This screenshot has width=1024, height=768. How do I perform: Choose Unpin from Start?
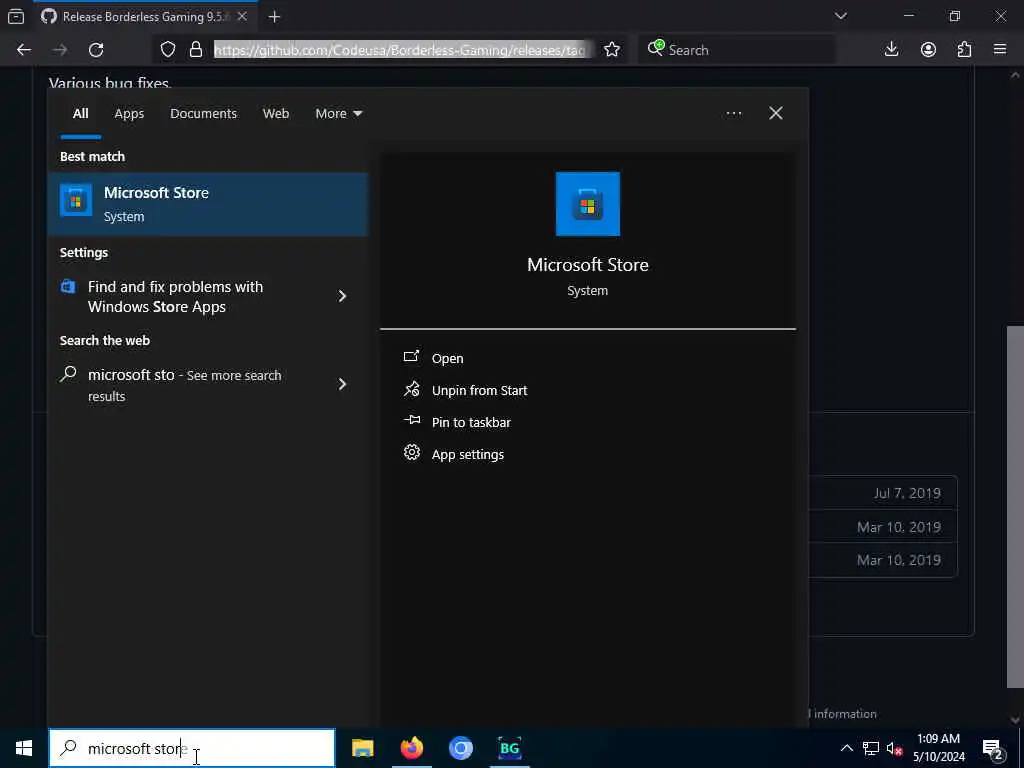tap(479, 390)
